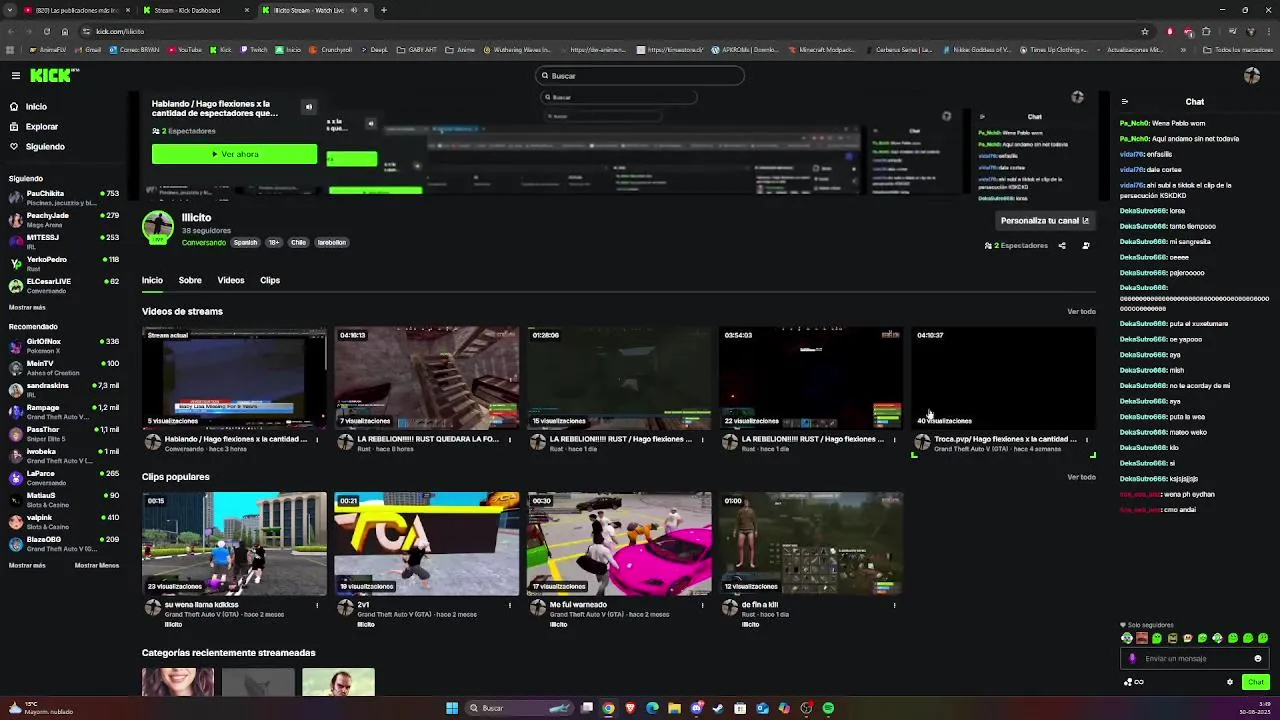Expand Mostrar más under Siguiendo
1280x720 pixels.
[x=27, y=307]
